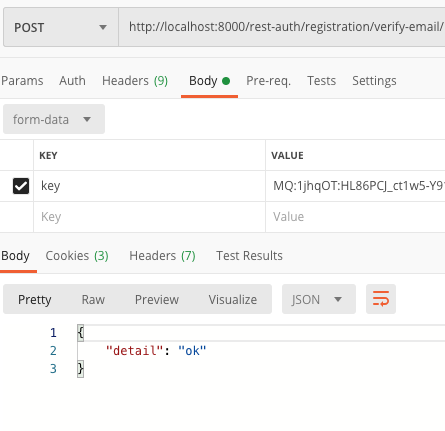The height and width of the screenshot is (431, 445).
Task: Switch to the Preview view
Action: 157,299
